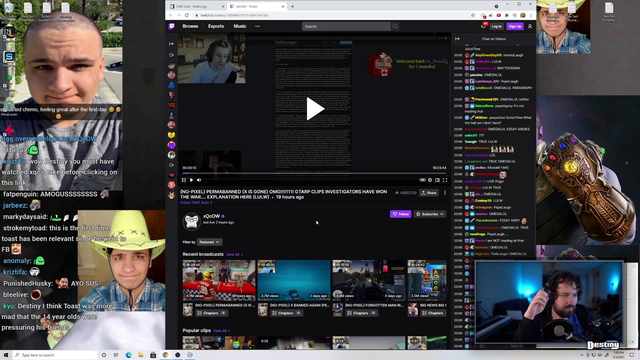Launch Microsoft Edge from the taskbar
640x360 pixels.
point(129,355)
